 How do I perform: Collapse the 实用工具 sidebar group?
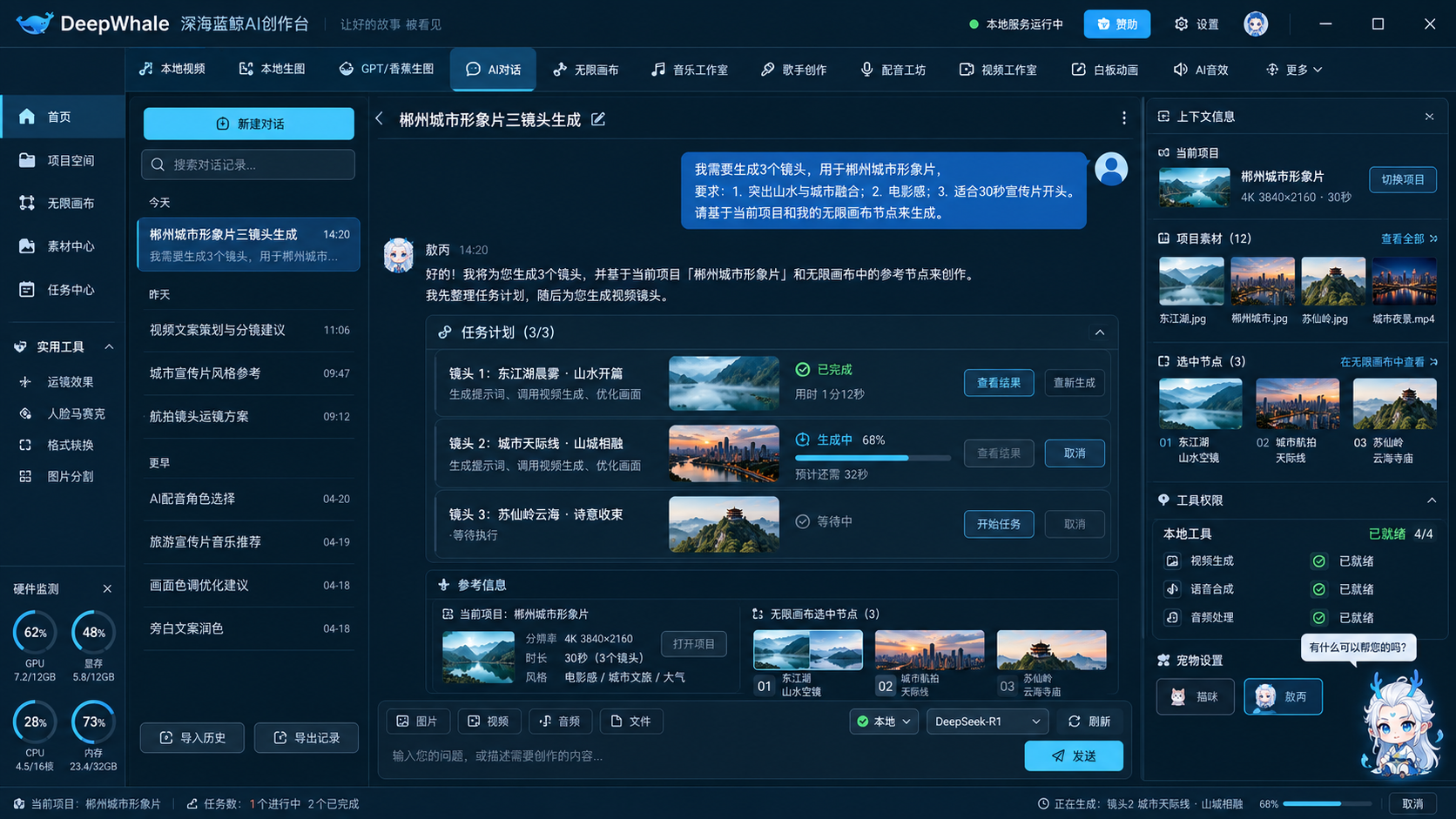109,346
